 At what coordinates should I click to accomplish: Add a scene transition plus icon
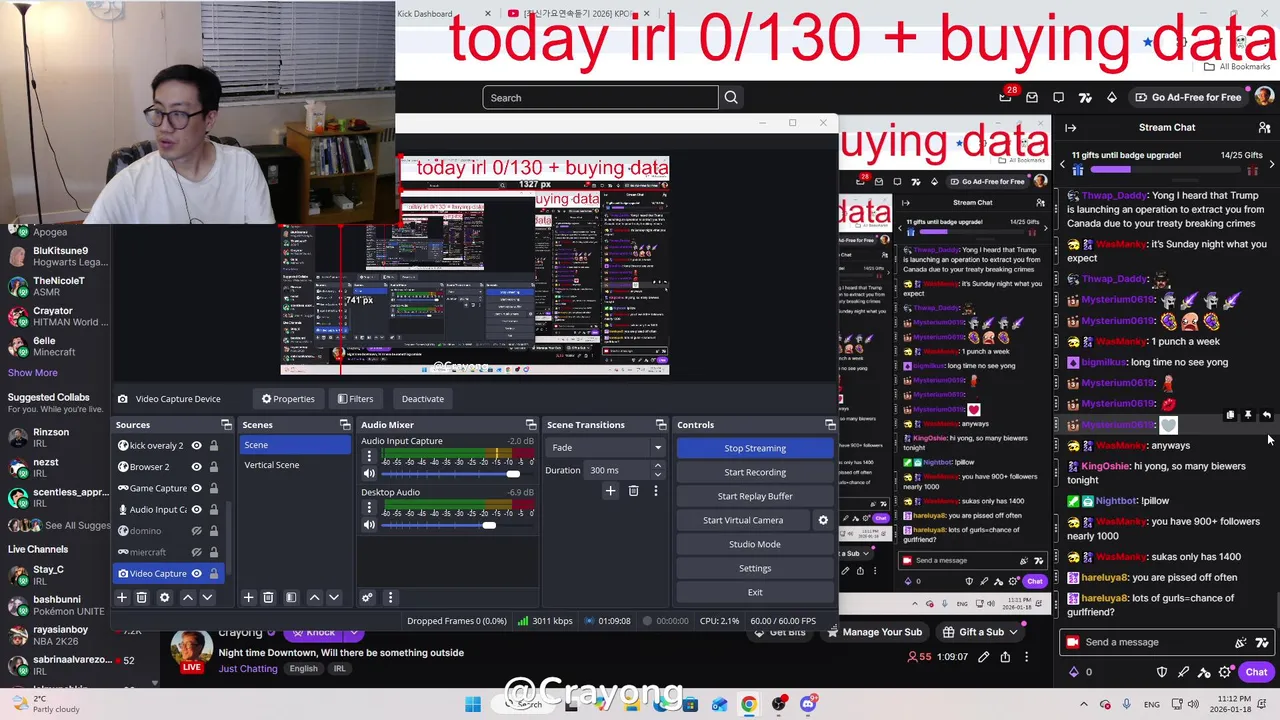coord(610,490)
